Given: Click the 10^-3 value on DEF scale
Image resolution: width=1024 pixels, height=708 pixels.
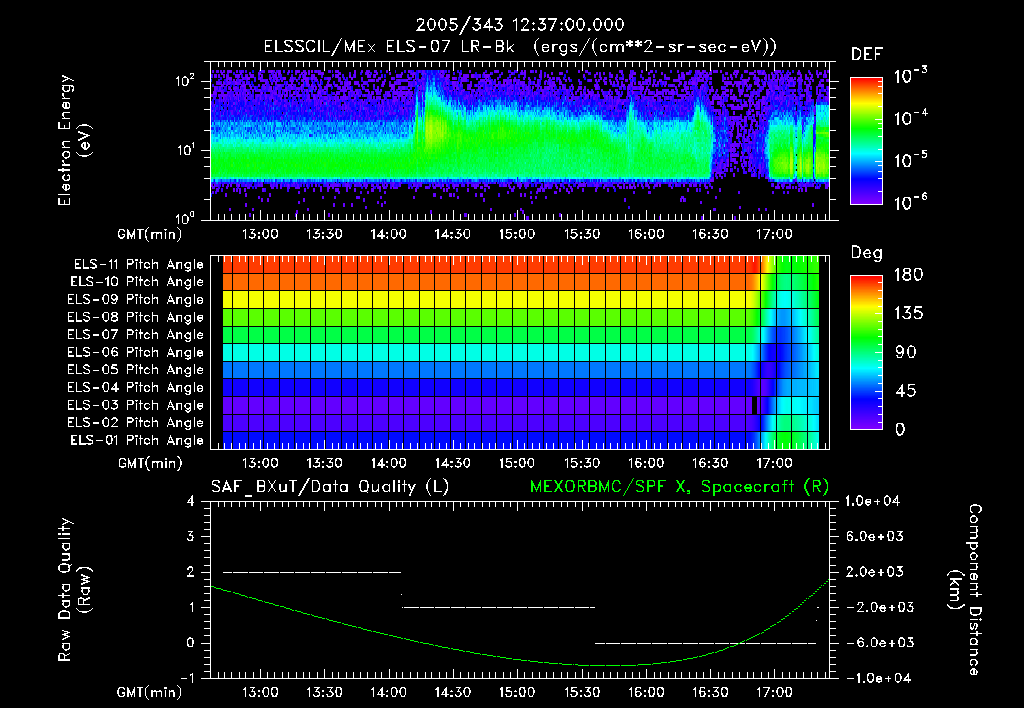Looking at the screenshot, I should pyautogui.click(x=910, y=76).
